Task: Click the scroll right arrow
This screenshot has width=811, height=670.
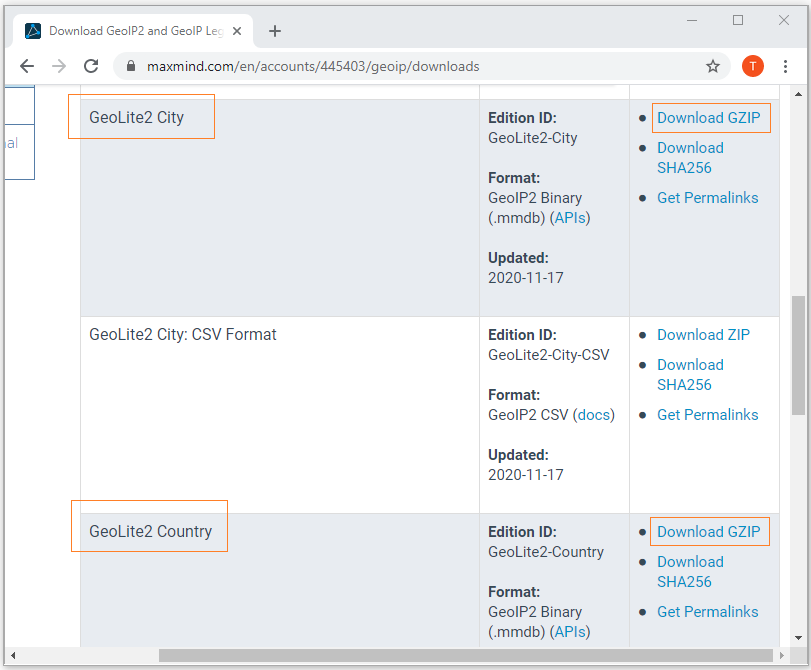Action: click(782, 656)
